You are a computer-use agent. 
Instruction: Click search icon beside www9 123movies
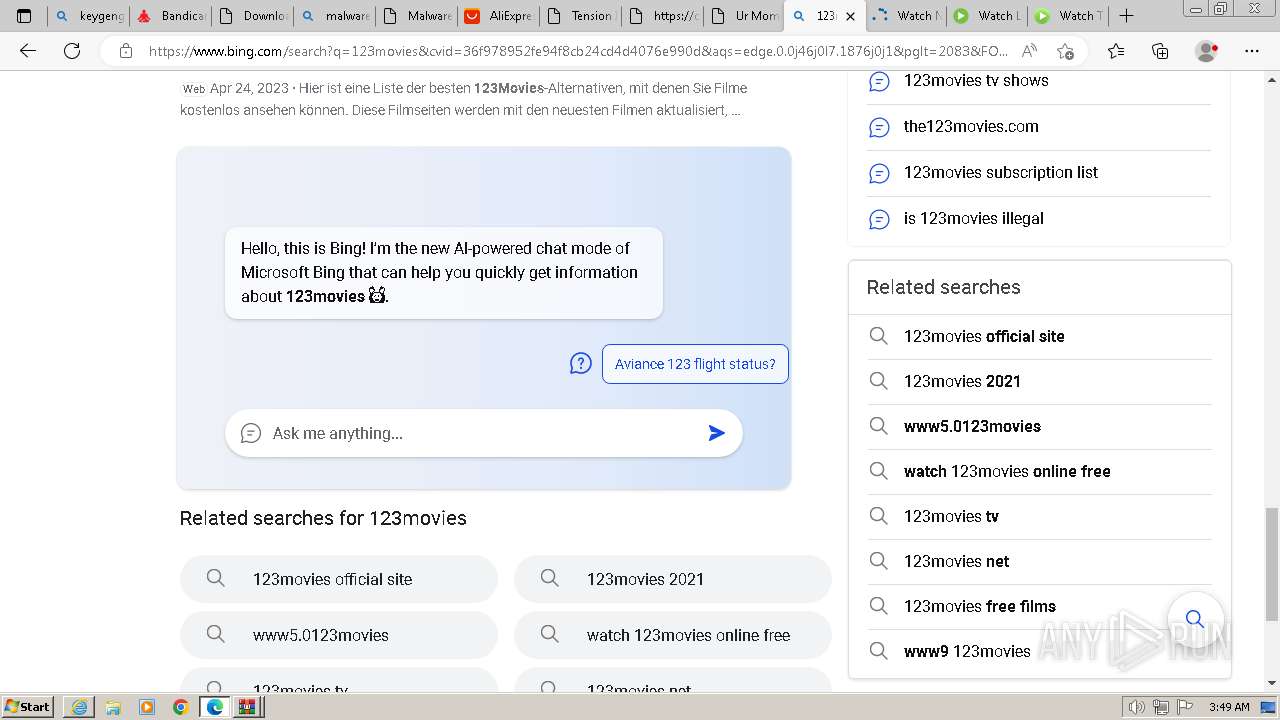(x=878, y=651)
